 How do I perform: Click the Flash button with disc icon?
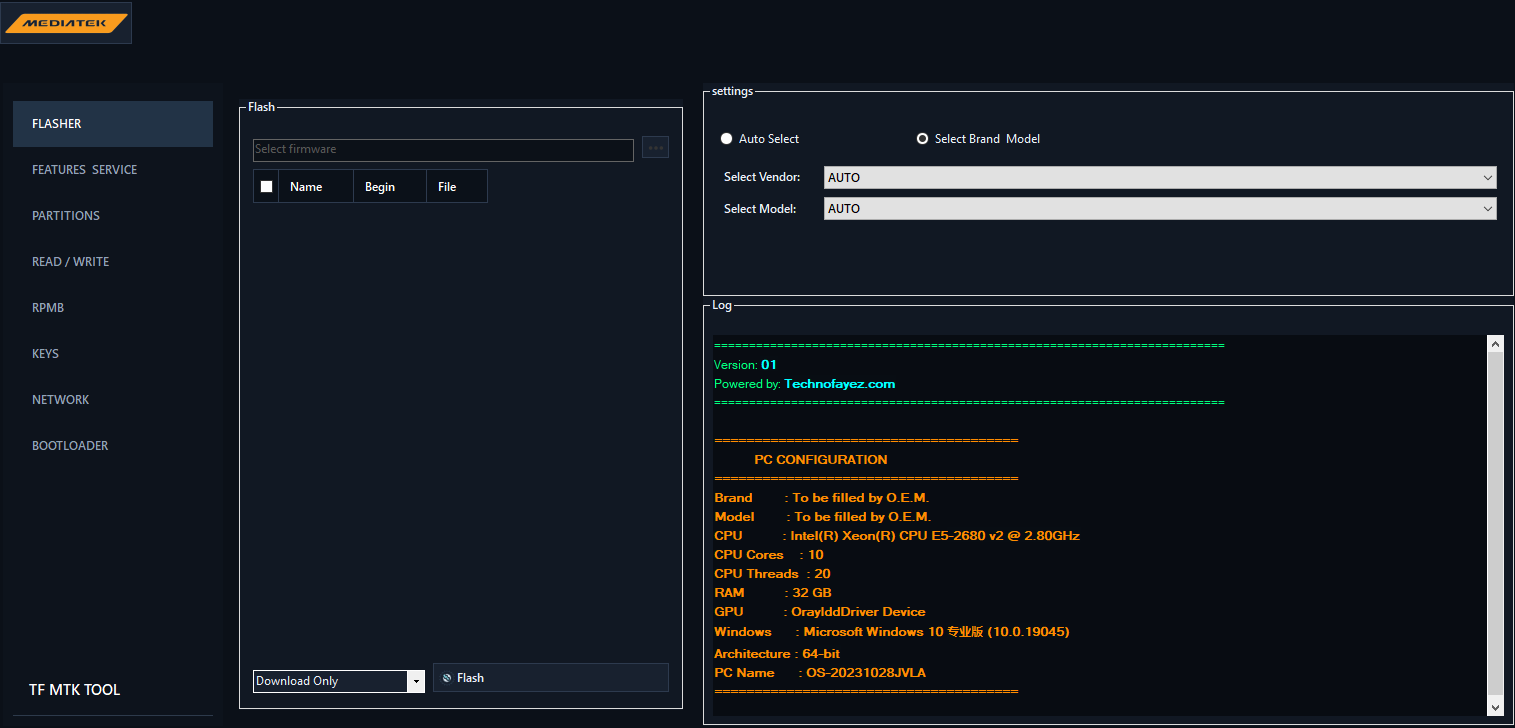click(x=551, y=677)
